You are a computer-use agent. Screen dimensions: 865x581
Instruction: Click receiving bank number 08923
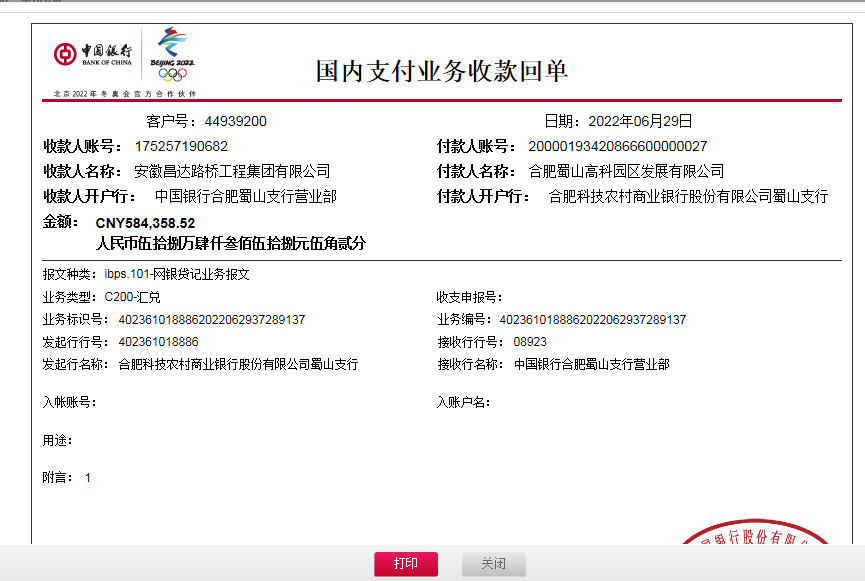530,342
